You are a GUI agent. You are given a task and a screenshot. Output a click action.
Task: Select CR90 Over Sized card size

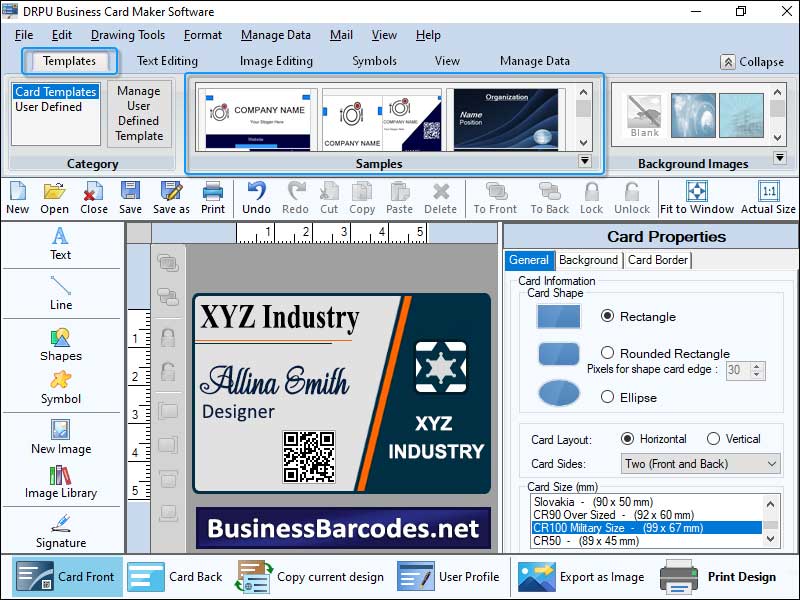646,515
